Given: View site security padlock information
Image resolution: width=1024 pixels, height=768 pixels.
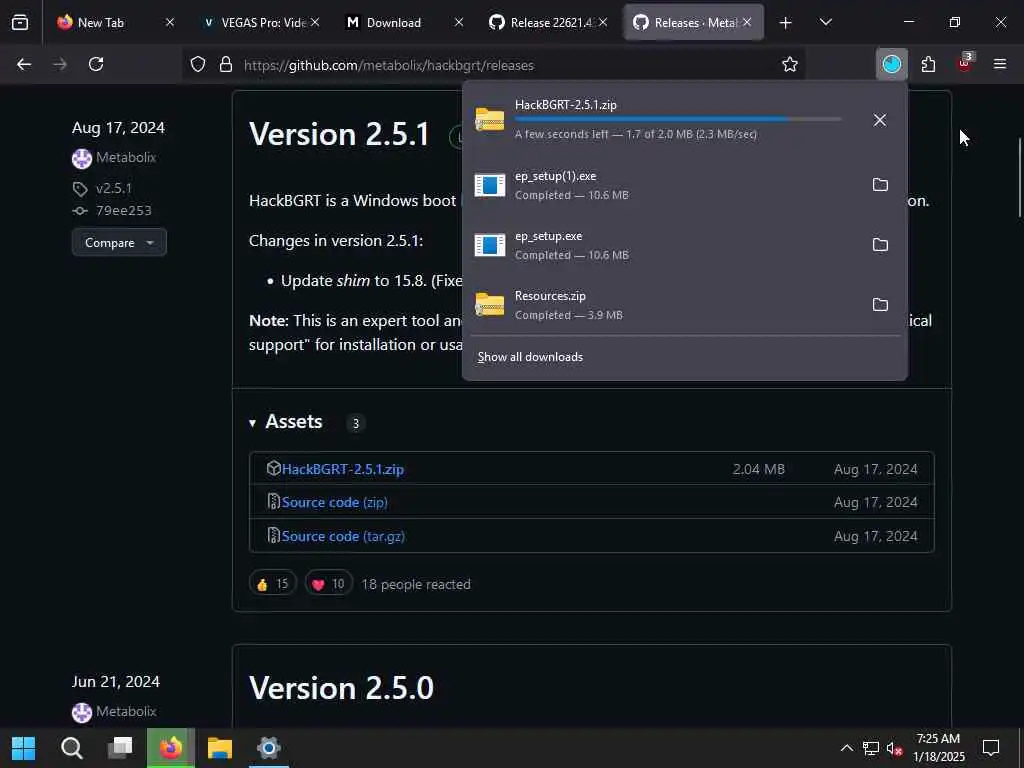Looking at the screenshot, I should pyautogui.click(x=226, y=64).
